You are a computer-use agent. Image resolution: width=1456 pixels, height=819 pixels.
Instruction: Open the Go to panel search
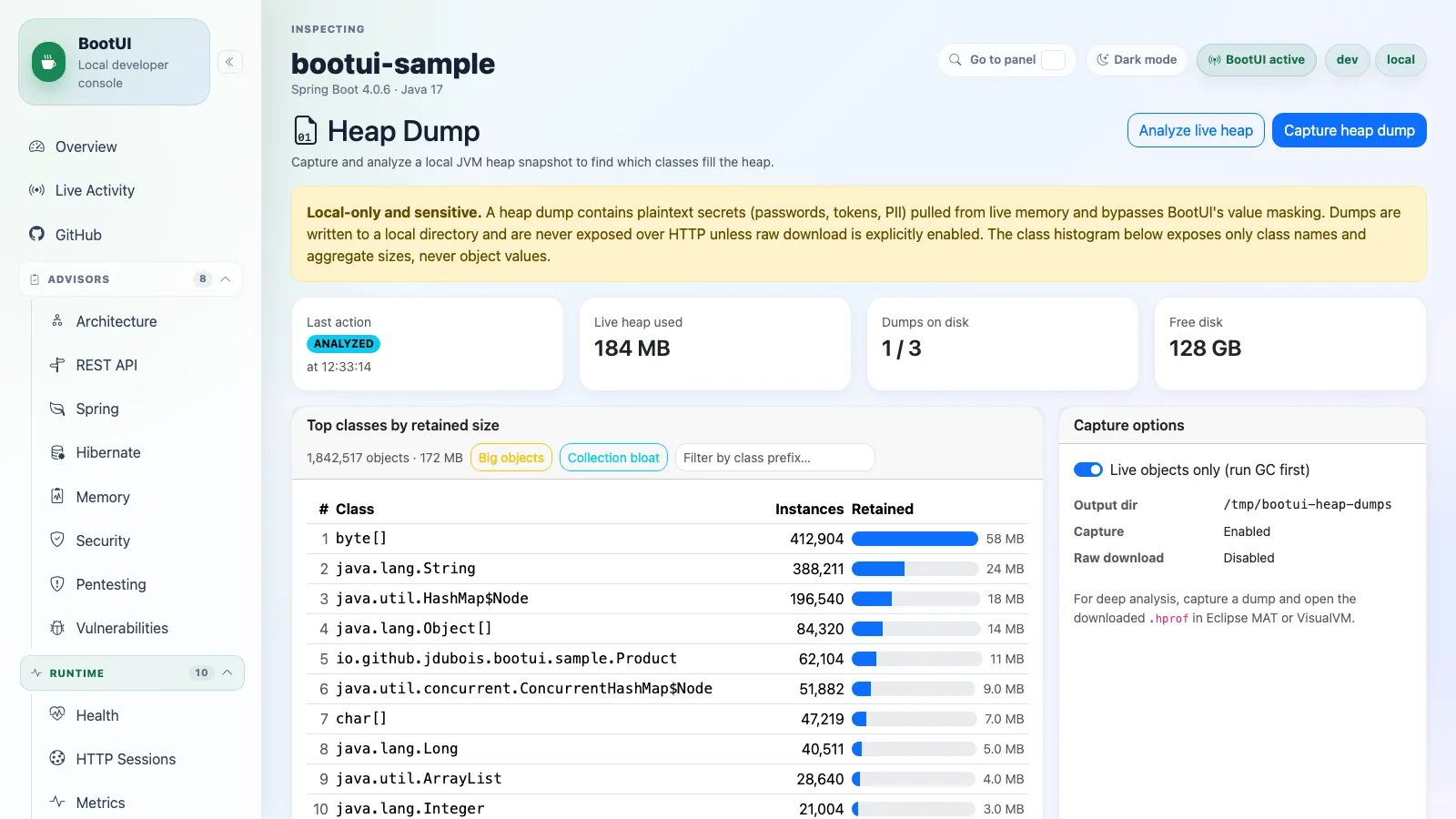[x=1007, y=59]
